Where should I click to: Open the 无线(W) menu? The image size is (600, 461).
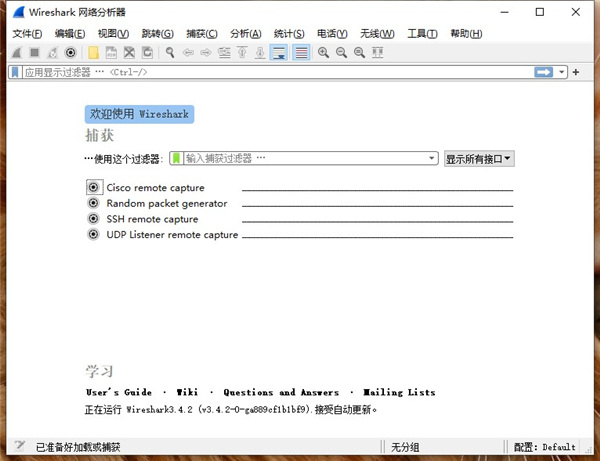[377, 34]
